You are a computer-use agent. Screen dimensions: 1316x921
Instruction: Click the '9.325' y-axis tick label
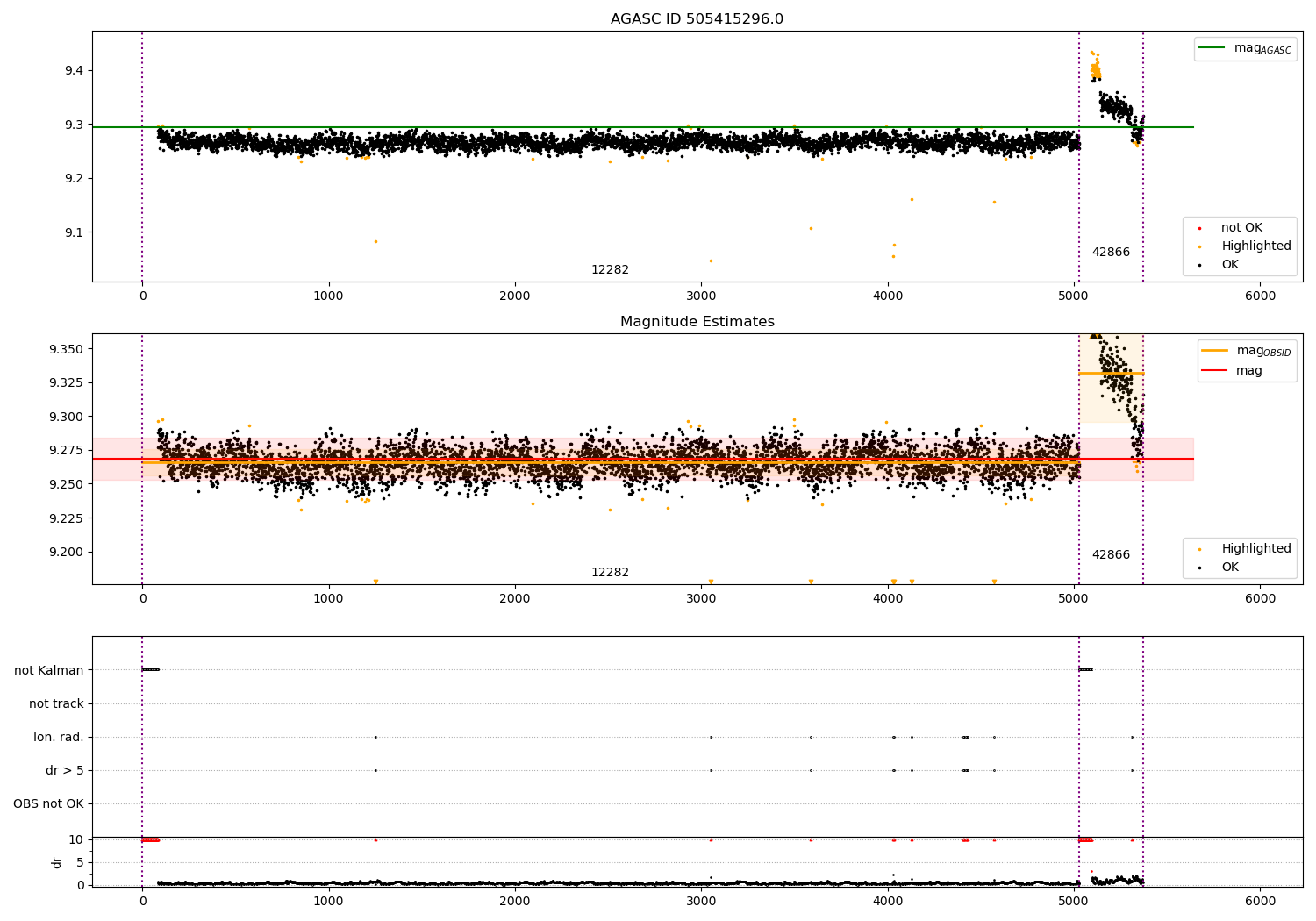coord(67,383)
